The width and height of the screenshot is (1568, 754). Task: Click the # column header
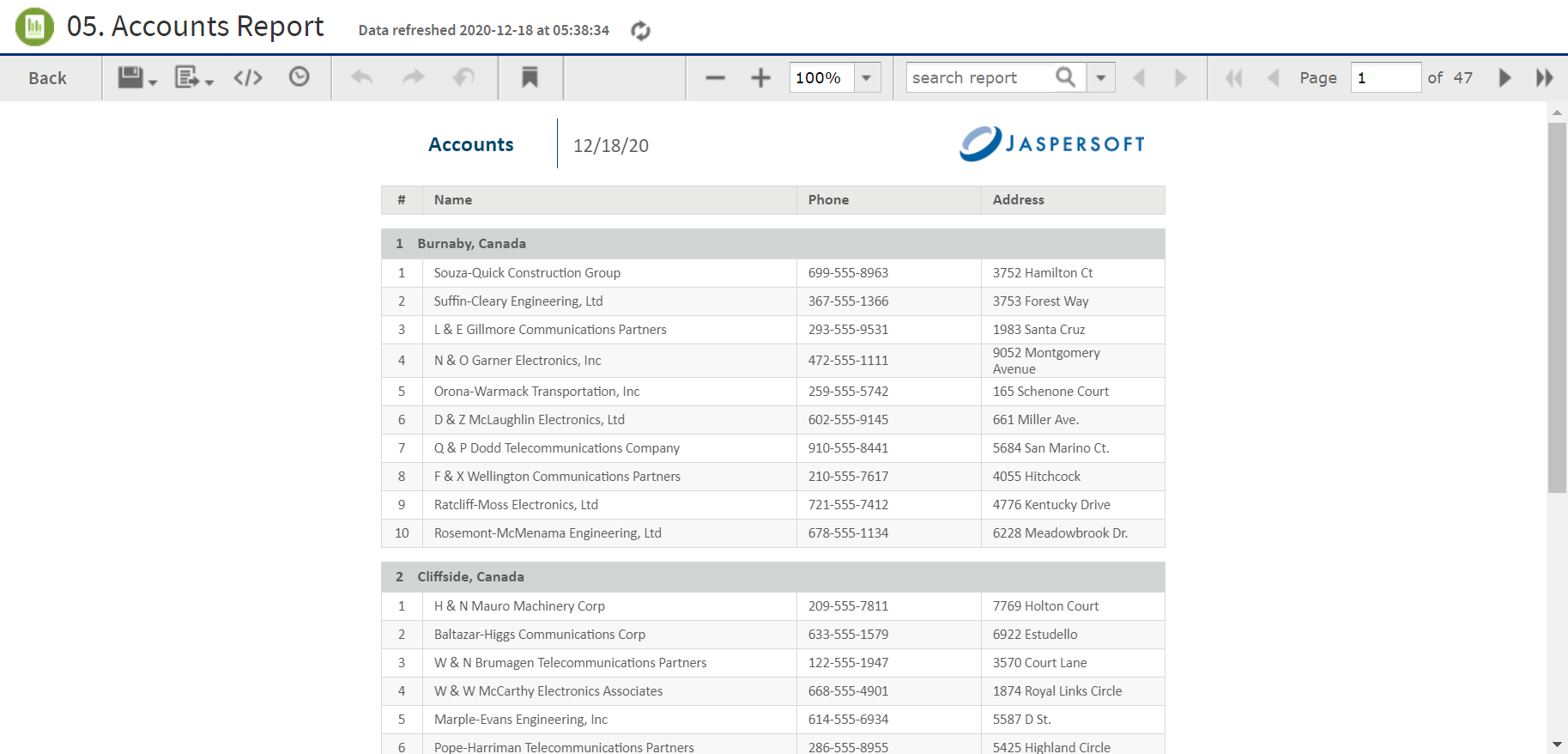pyautogui.click(x=402, y=200)
